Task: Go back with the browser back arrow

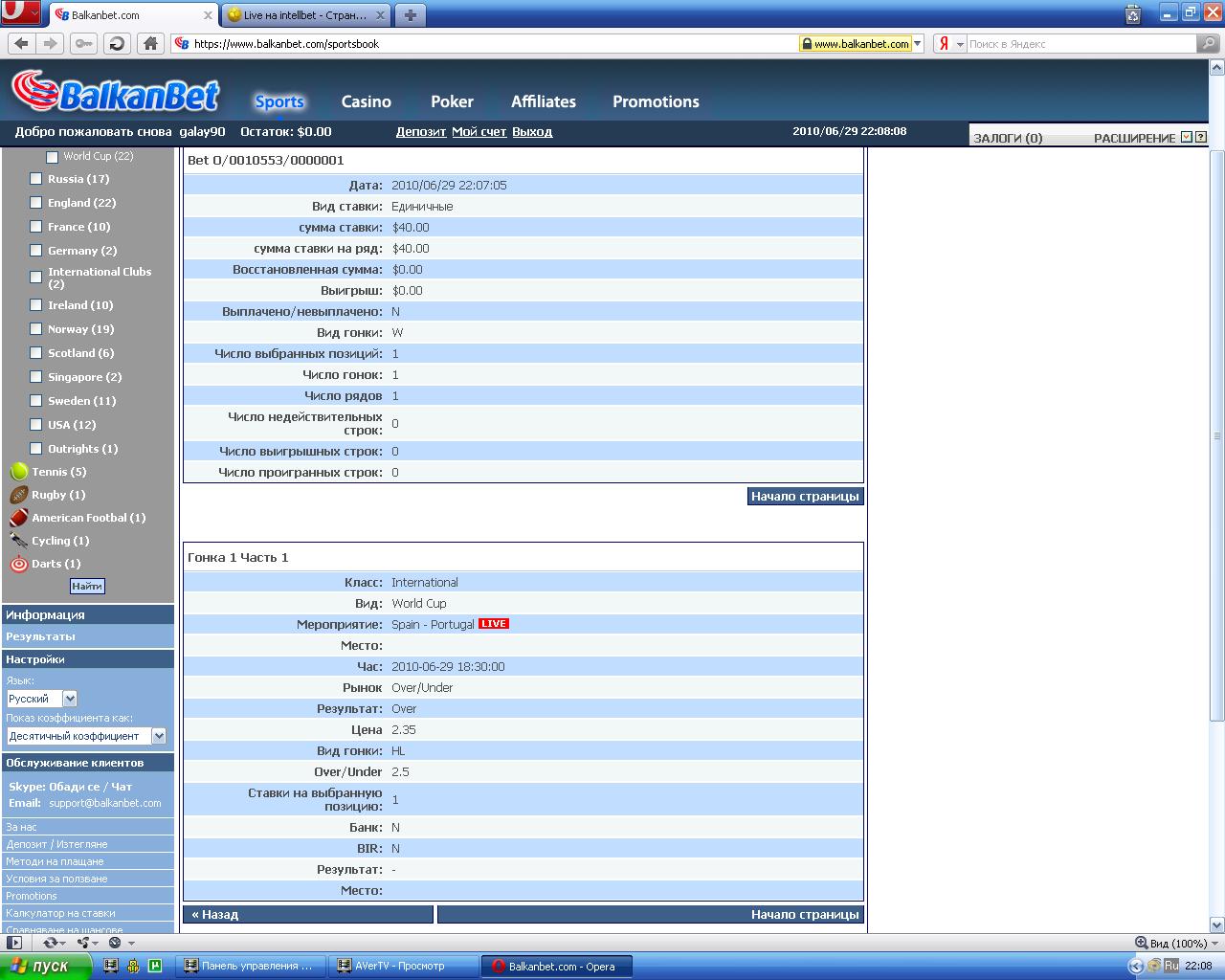Action: click(x=21, y=43)
